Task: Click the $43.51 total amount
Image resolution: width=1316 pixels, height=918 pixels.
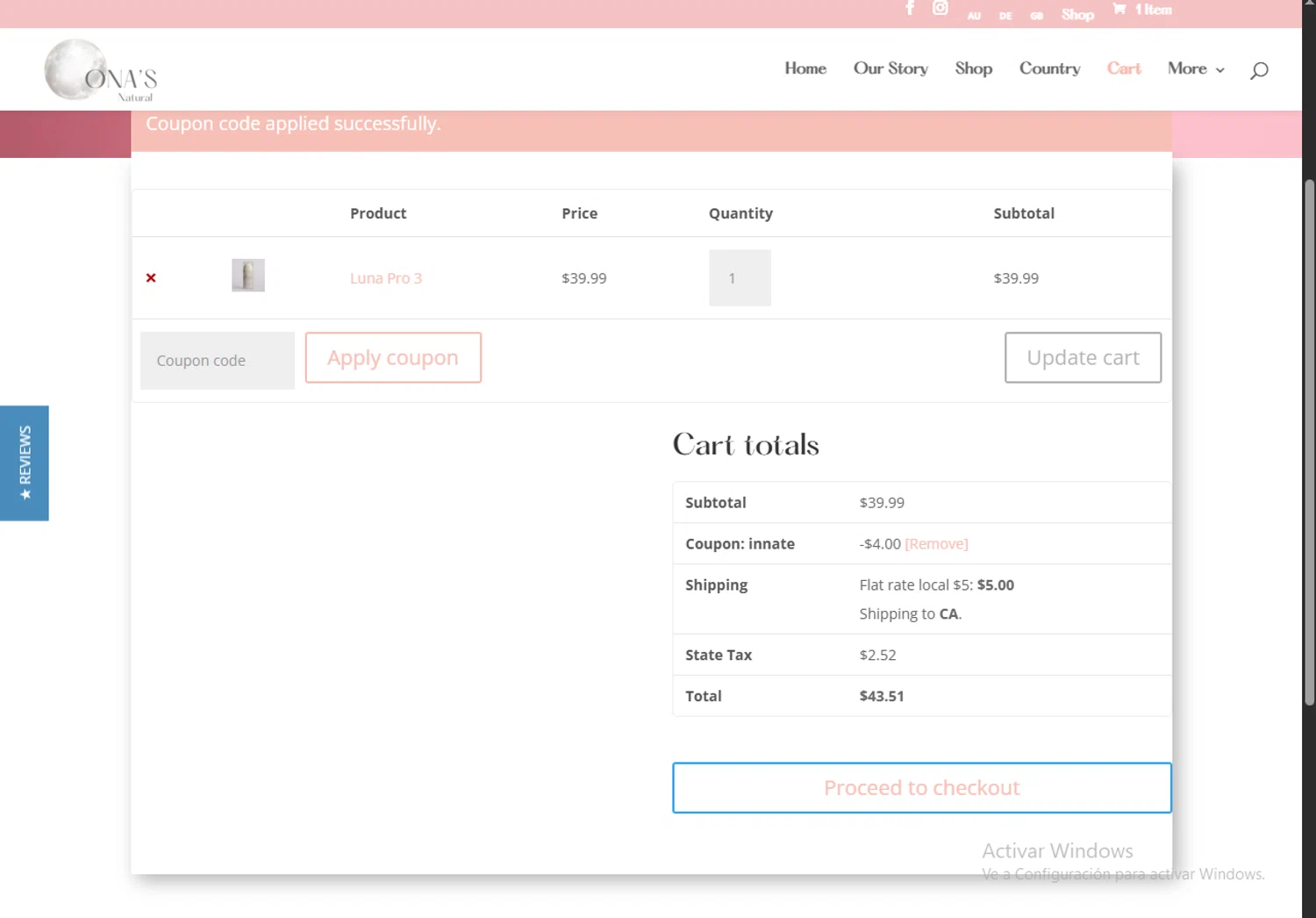Action: click(882, 696)
